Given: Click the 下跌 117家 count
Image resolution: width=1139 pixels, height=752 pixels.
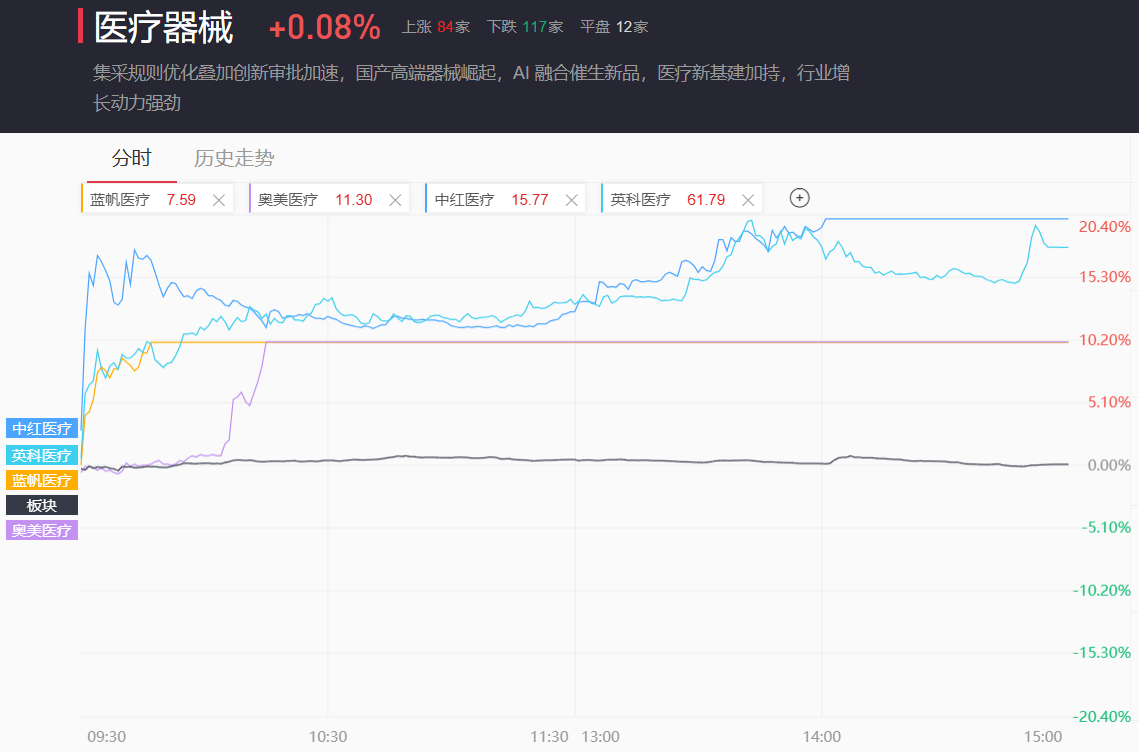Looking at the screenshot, I should coord(524,27).
